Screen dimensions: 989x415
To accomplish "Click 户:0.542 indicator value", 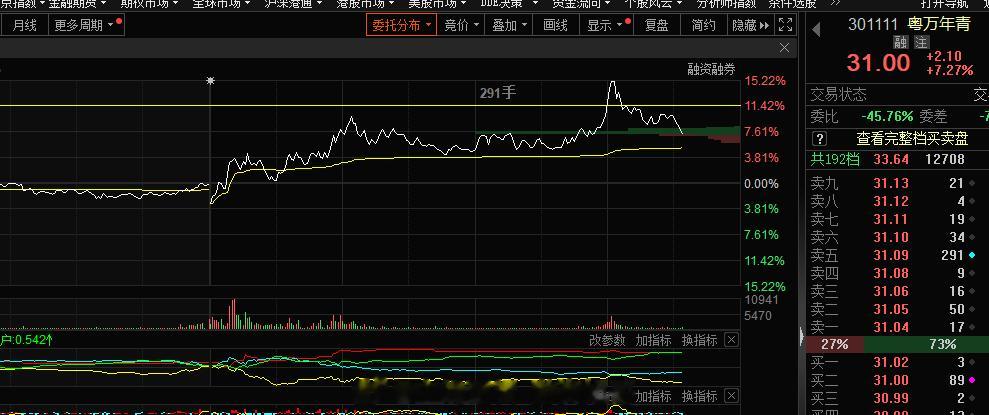I will point(26,341).
